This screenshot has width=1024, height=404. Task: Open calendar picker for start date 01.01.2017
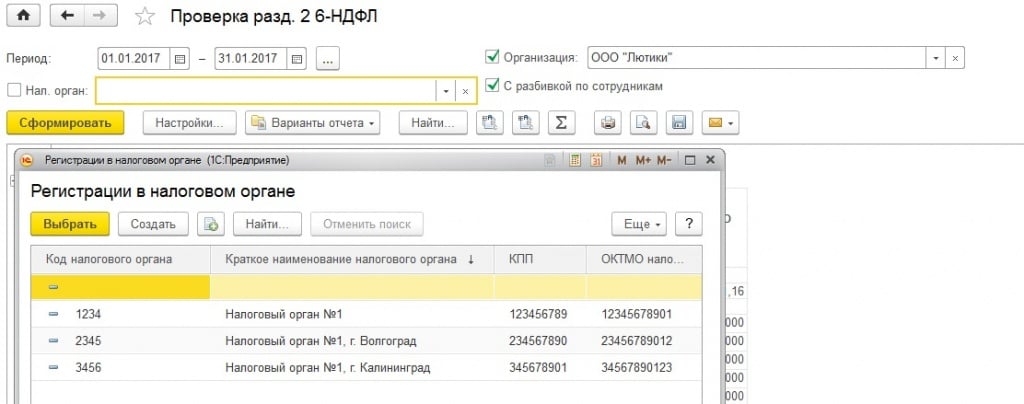[180, 58]
